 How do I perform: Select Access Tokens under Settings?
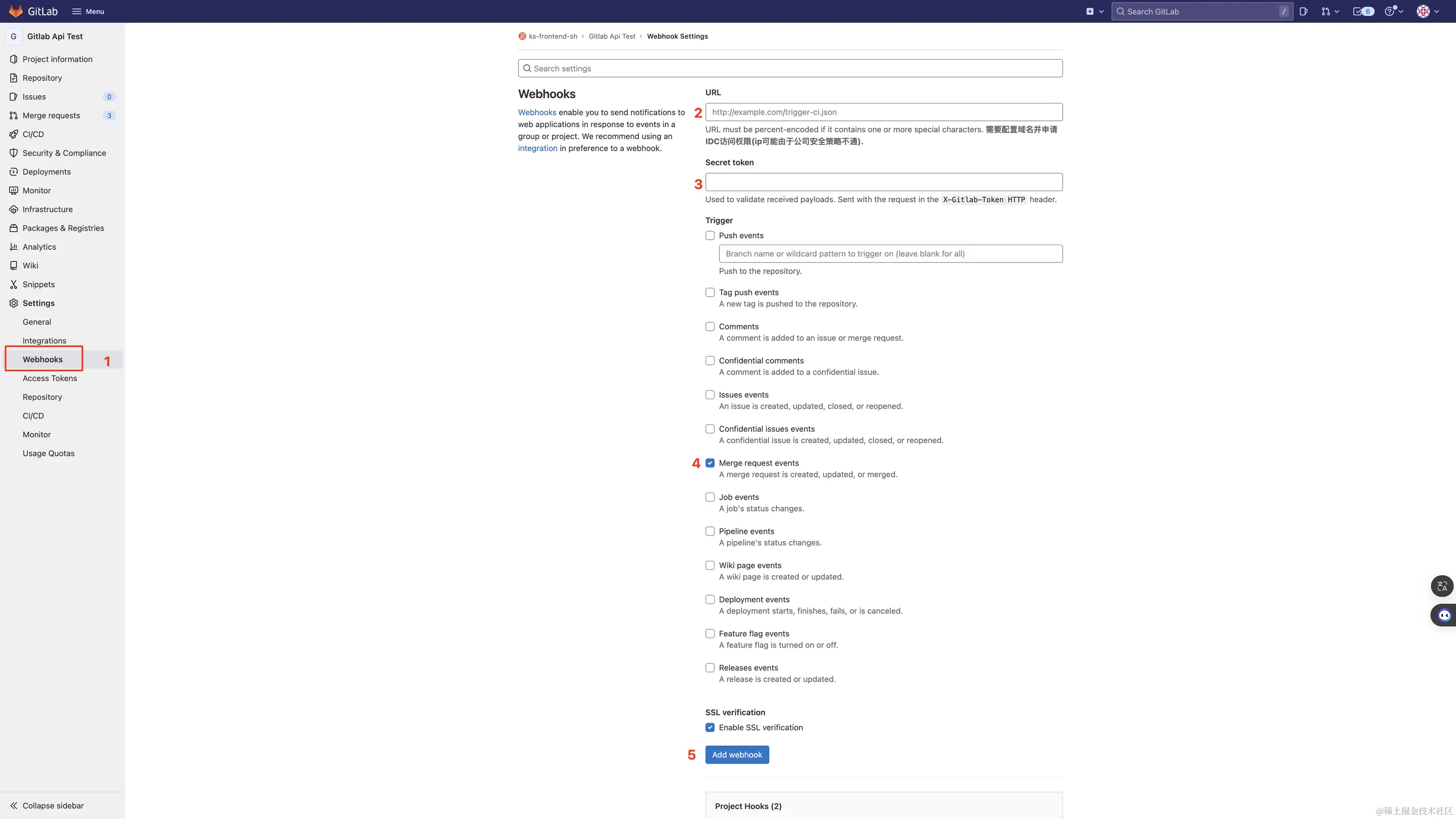(50, 378)
